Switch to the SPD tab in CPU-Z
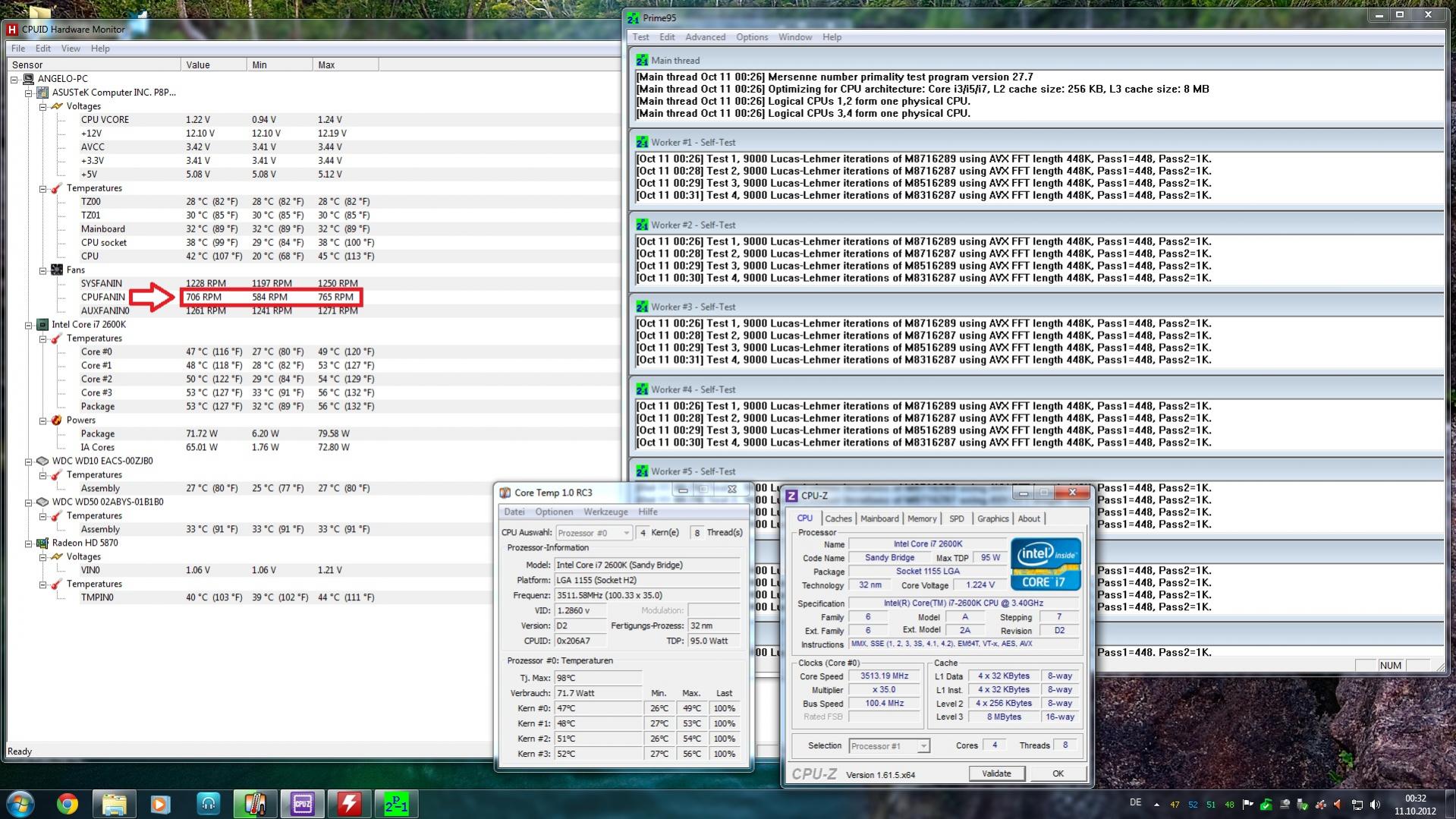The width and height of the screenshot is (1456, 819). pyautogui.click(x=956, y=519)
